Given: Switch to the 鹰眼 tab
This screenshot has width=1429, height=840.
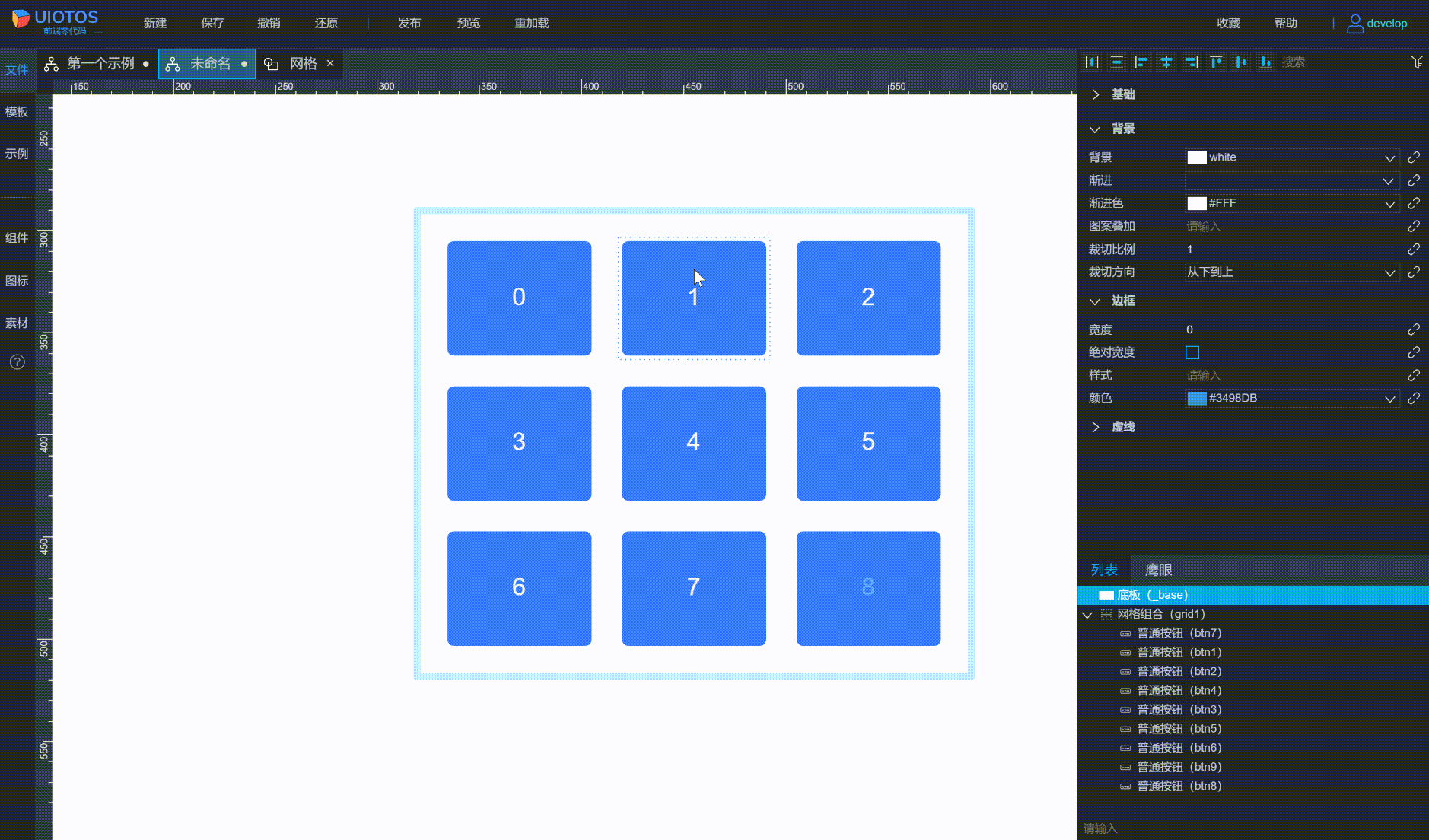Looking at the screenshot, I should (x=1158, y=570).
